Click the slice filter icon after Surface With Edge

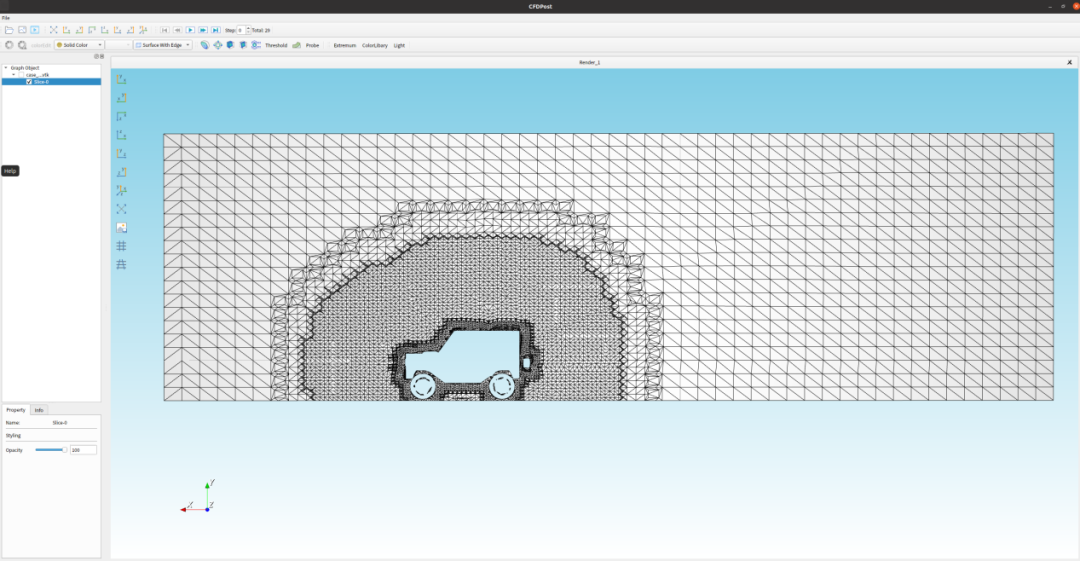pyautogui.click(x=205, y=45)
